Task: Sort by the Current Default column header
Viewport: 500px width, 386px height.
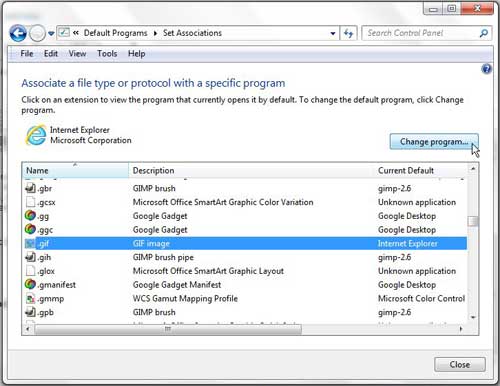Action: 420,170
